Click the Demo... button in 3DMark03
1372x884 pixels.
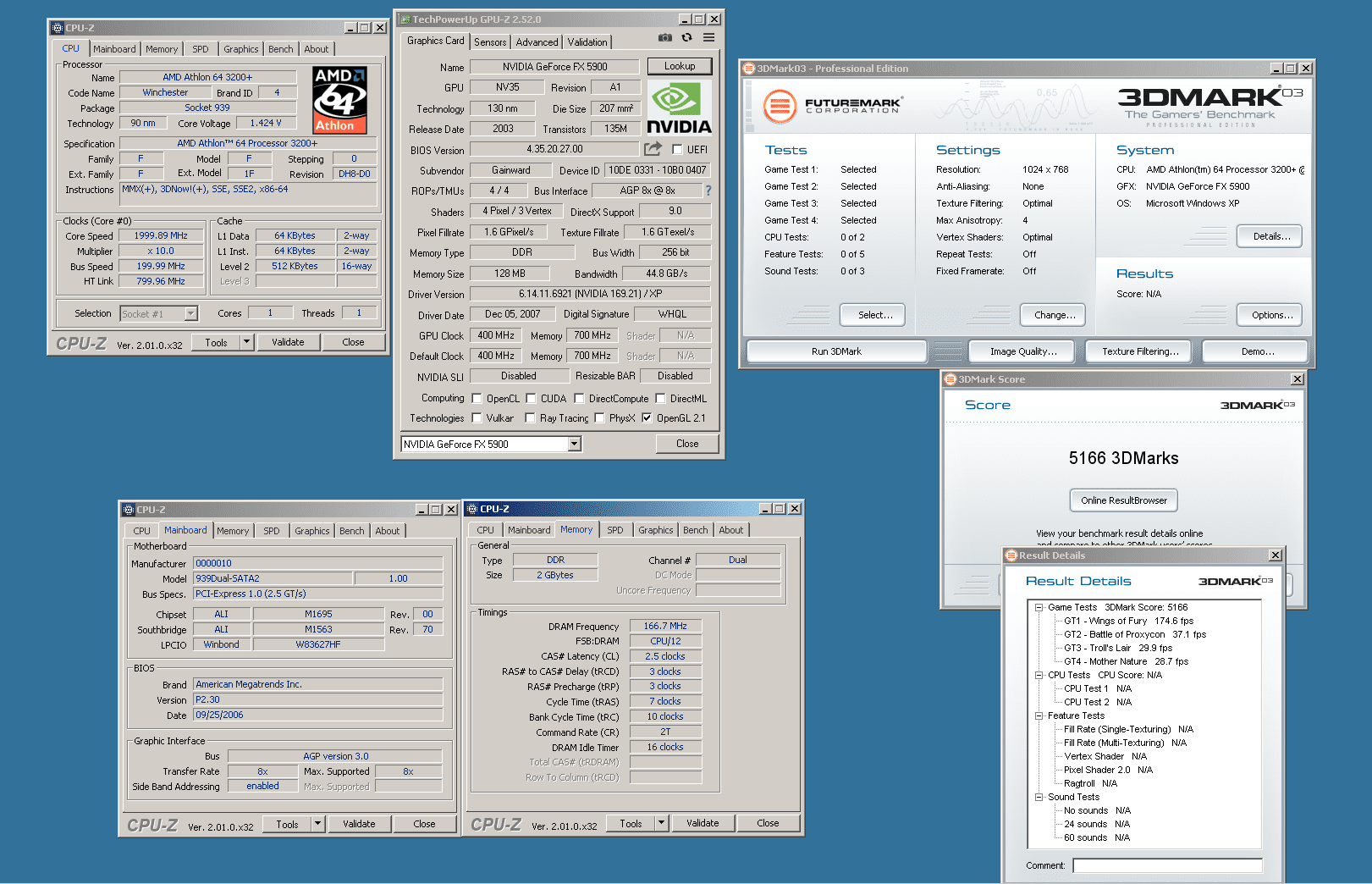(1255, 351)
